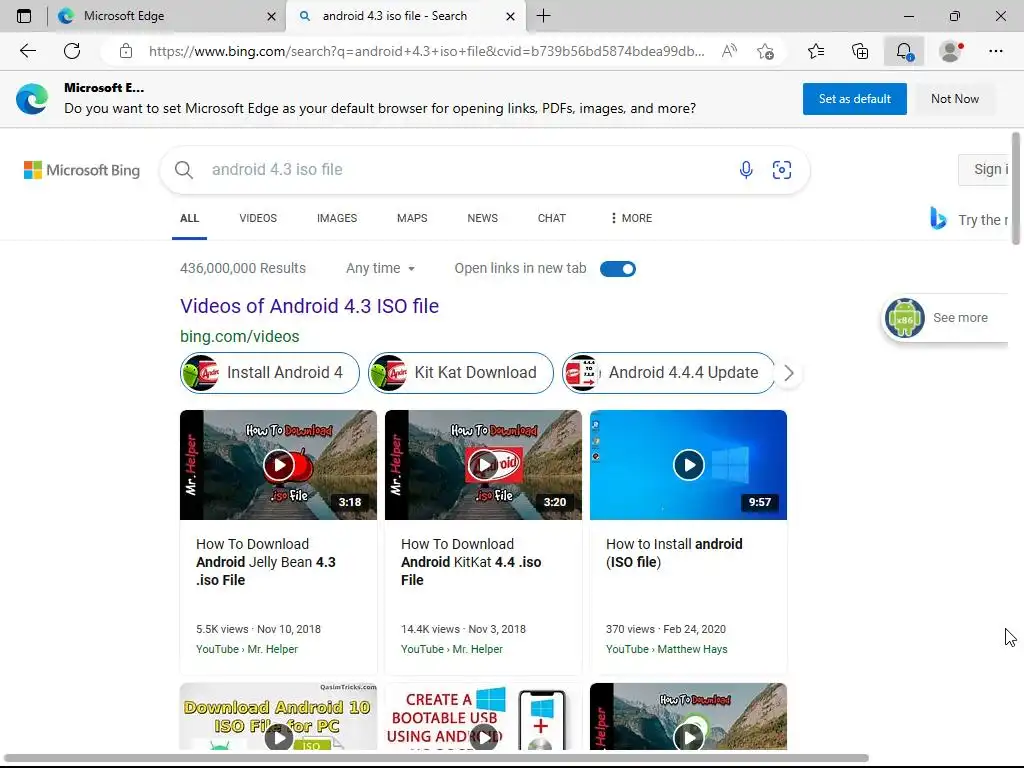Click the 436,000,000 Results count text
Viewport: 1024px width, 768px height.
243,268
